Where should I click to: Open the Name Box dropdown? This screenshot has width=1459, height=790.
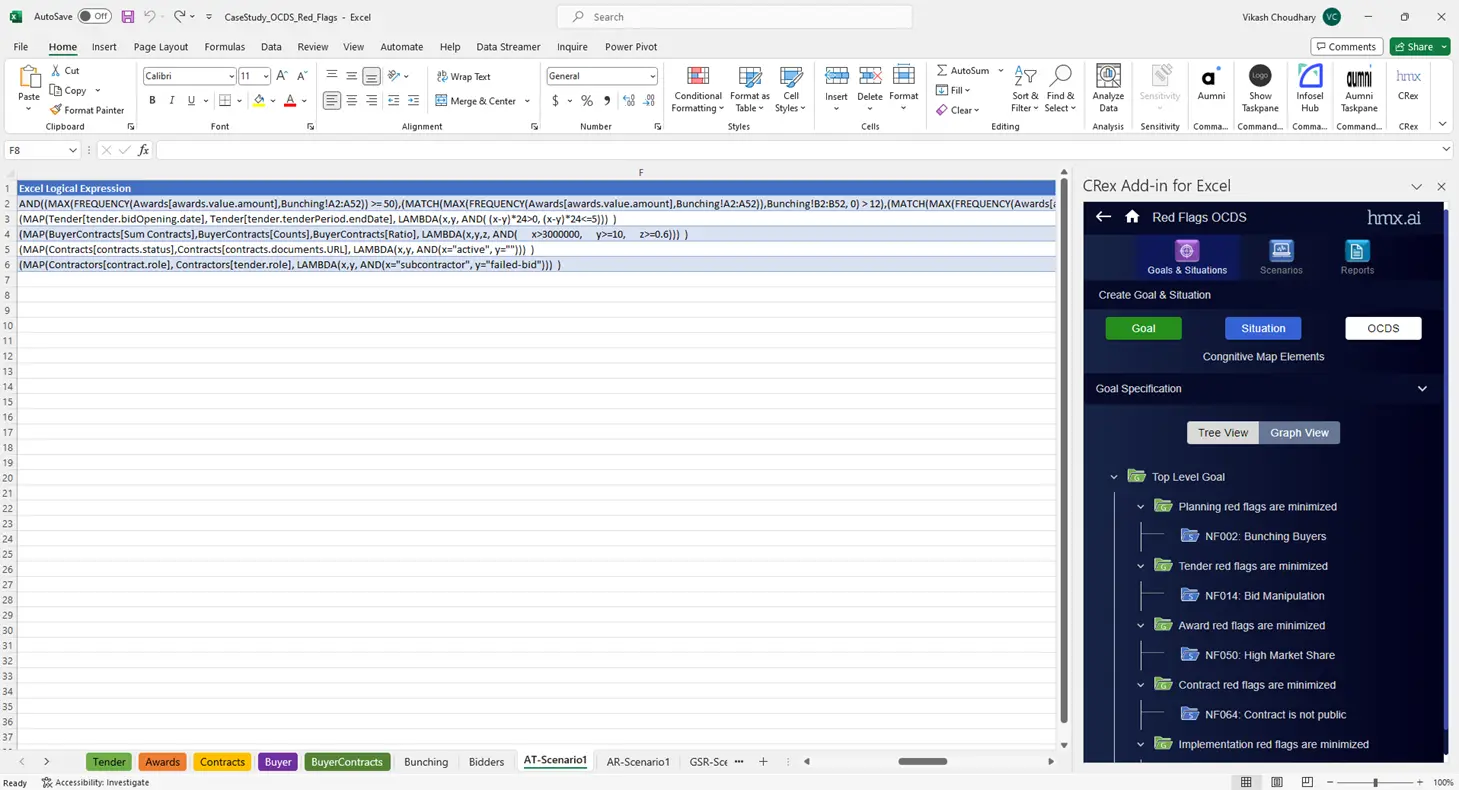[x=73, y=150]
